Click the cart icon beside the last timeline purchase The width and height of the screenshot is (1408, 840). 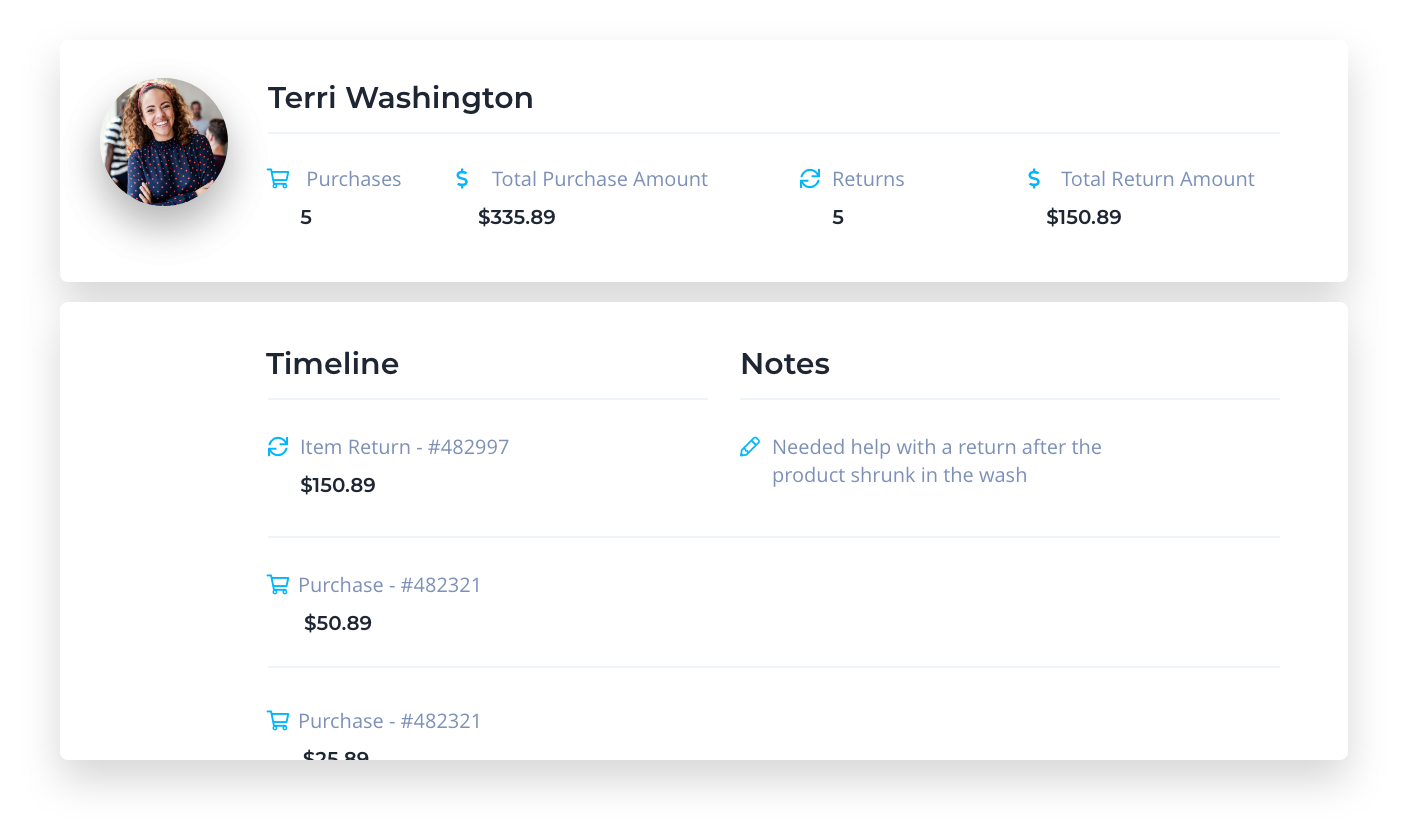278,721
